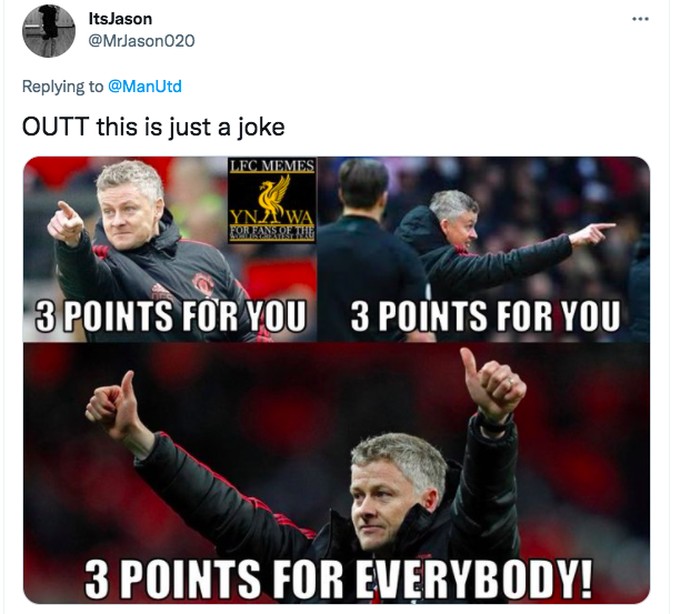Open the @MrJason020 handle

pyautogui.click(x=142, y=41)
